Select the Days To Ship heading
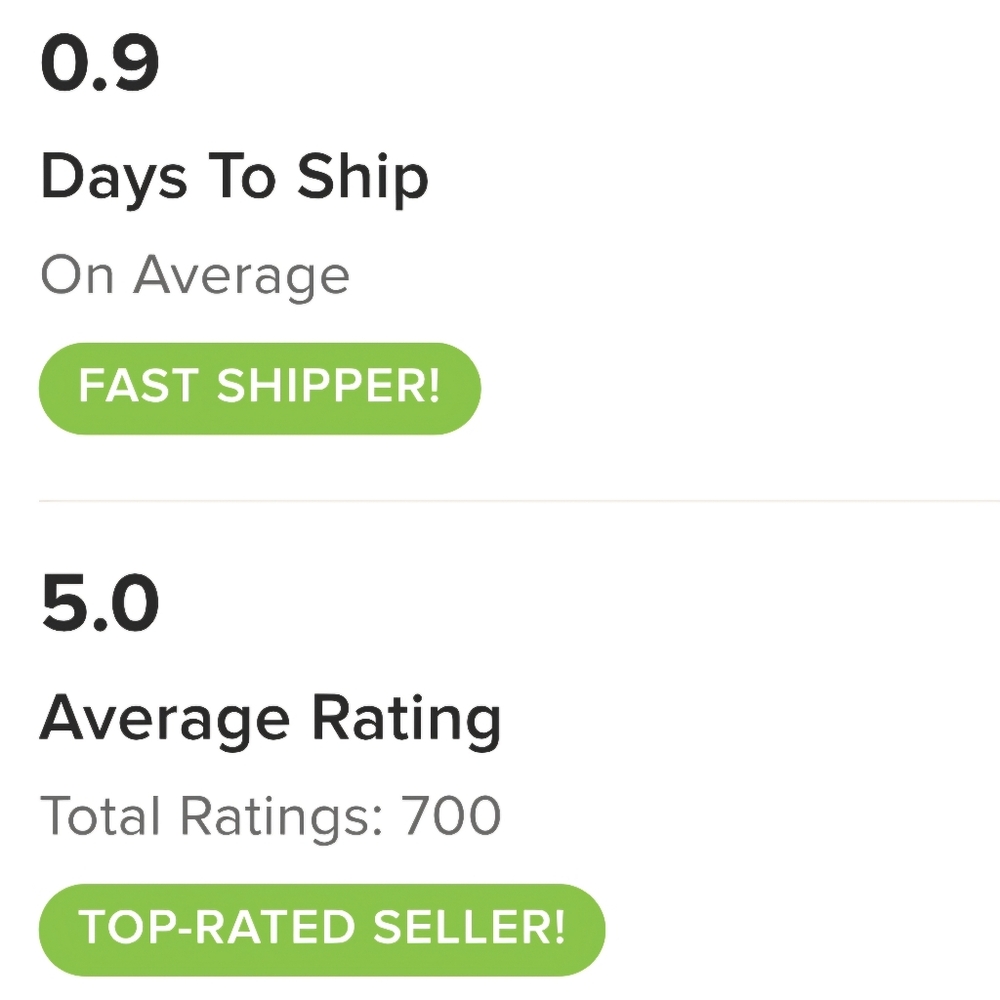This screenshot has width=1000, height=1000. point(234,179)
